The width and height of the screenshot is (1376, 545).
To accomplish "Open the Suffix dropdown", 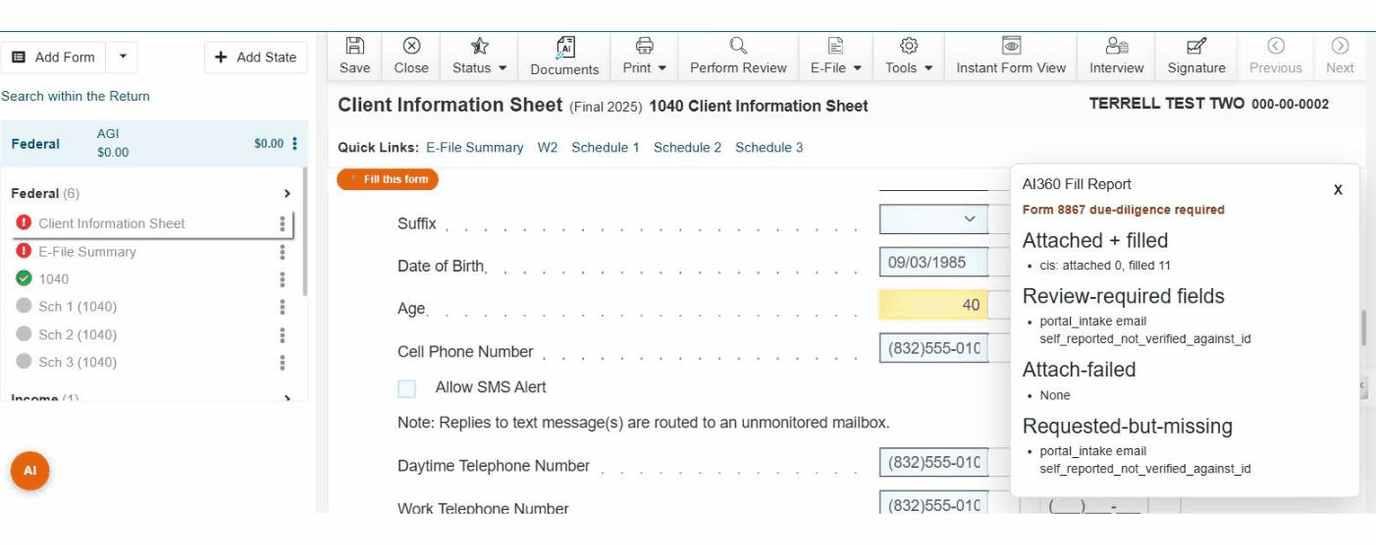I will click(933, 219).
